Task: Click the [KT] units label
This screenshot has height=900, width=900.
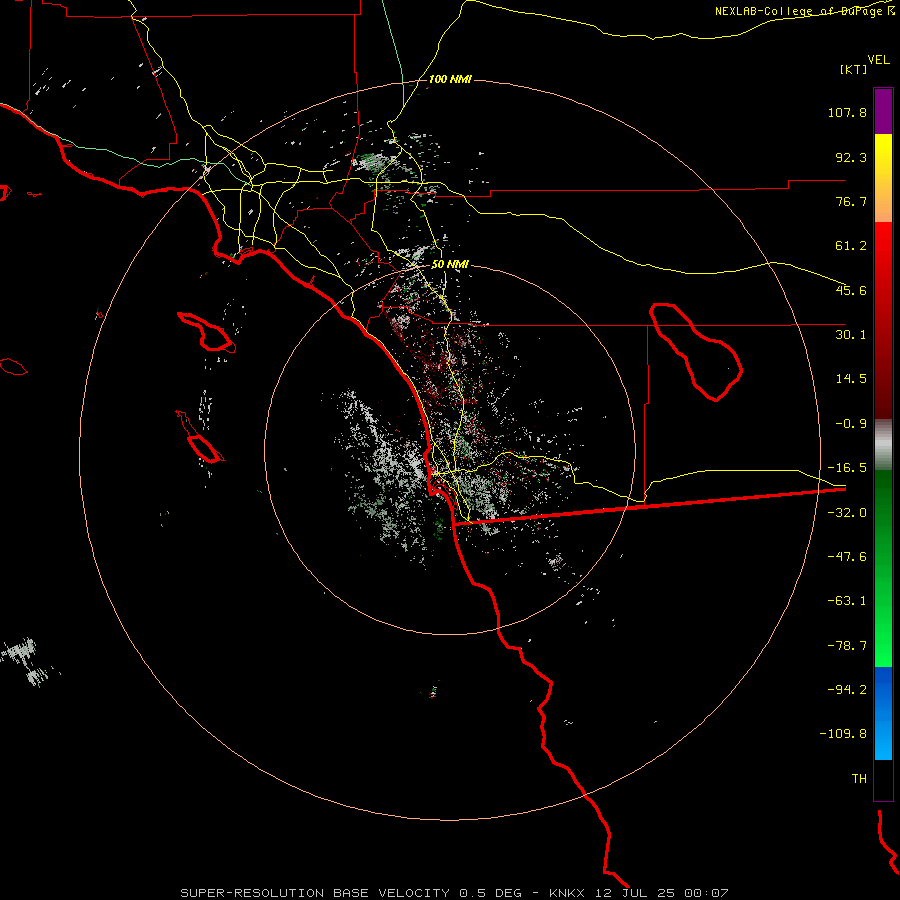Action: 854,69
